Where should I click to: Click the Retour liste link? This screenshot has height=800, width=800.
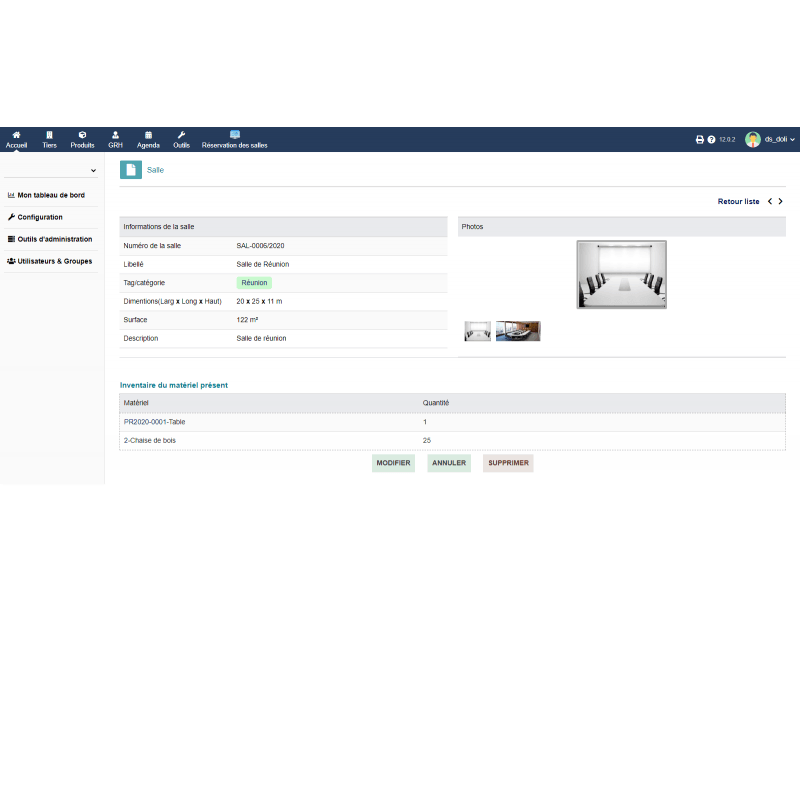pyautogui.click(x=738, y=202)
